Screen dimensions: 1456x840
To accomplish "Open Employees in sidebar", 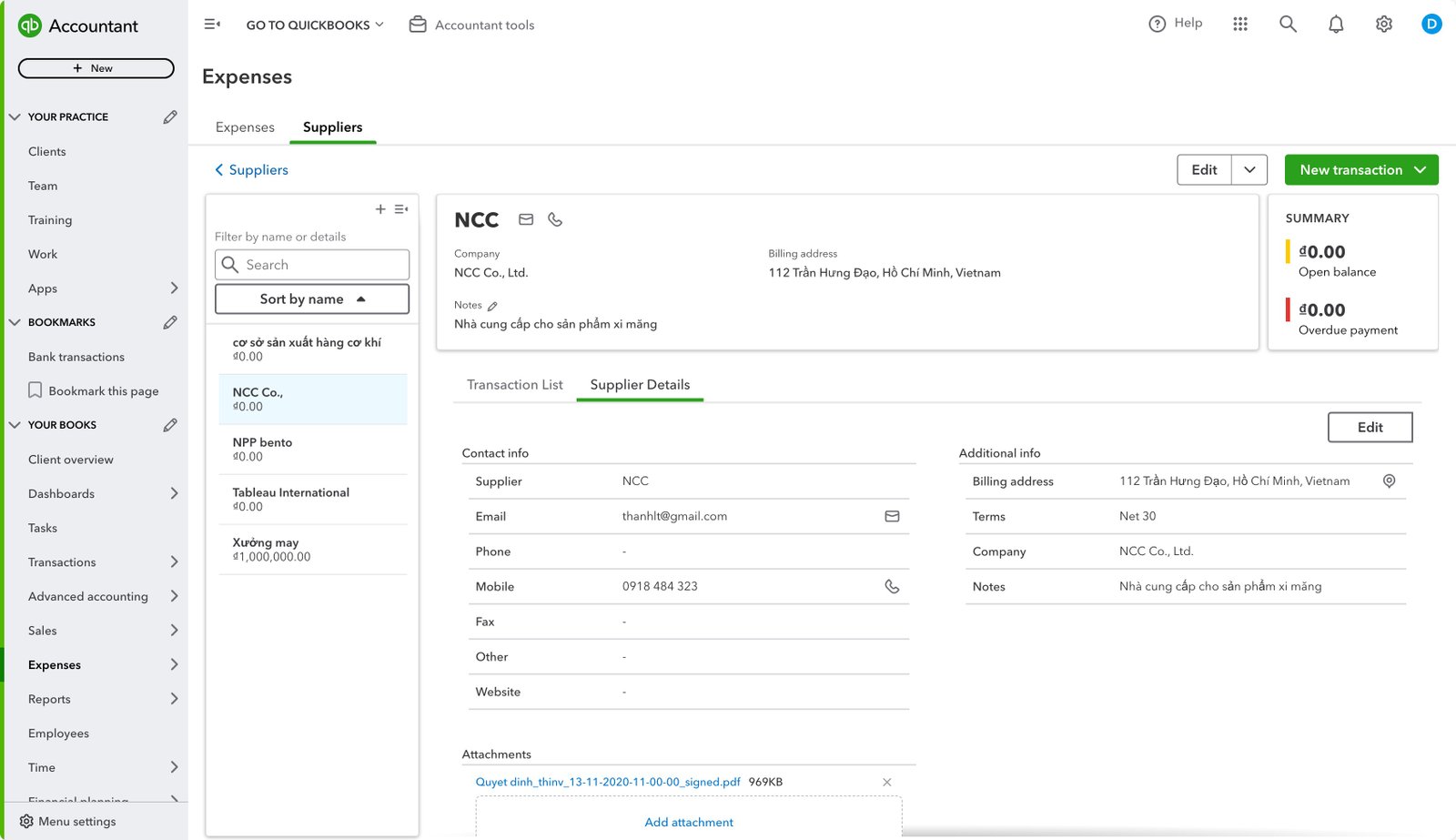I will click(x=58, y=734).
